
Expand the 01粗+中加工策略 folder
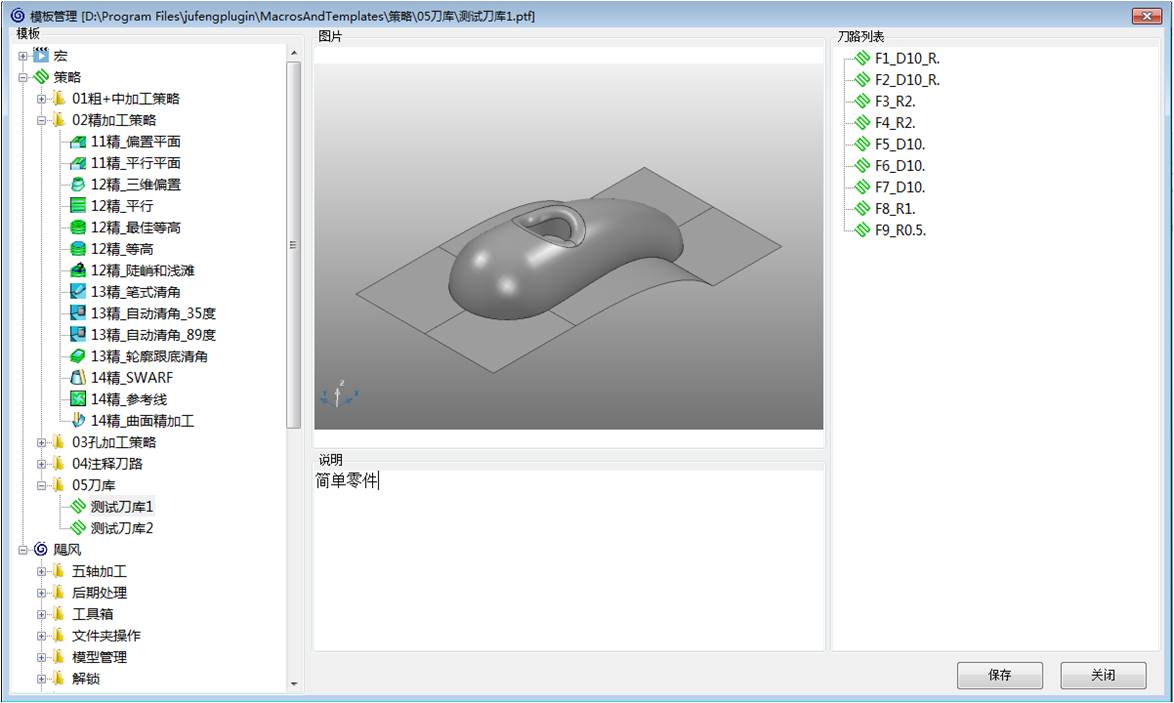[x=42, y=99]
